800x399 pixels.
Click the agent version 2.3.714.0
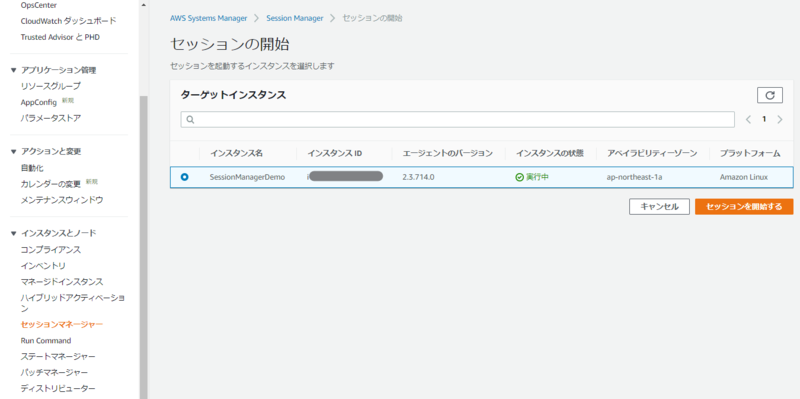pos(418,178)
